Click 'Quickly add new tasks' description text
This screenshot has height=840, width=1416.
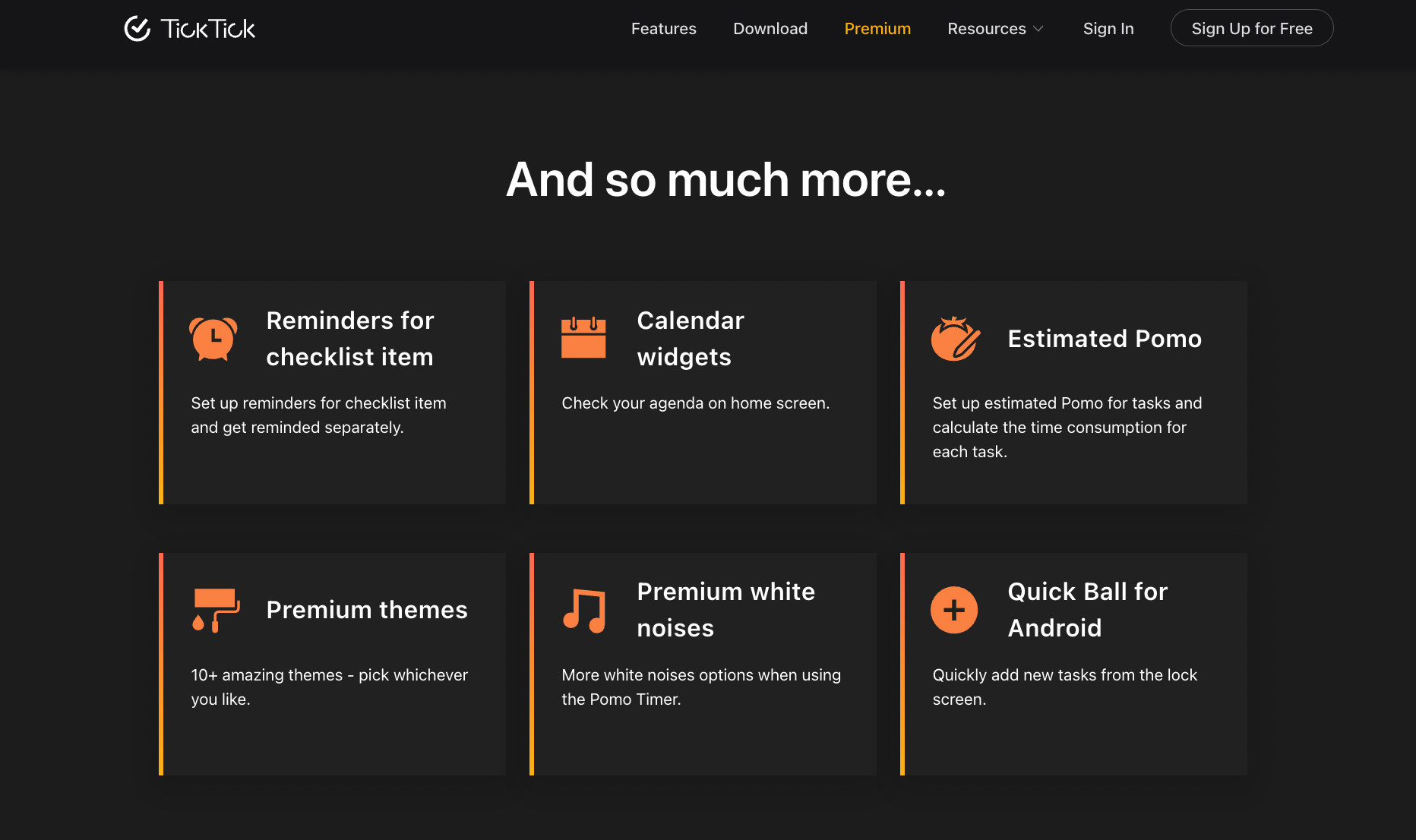point(1065,687)
